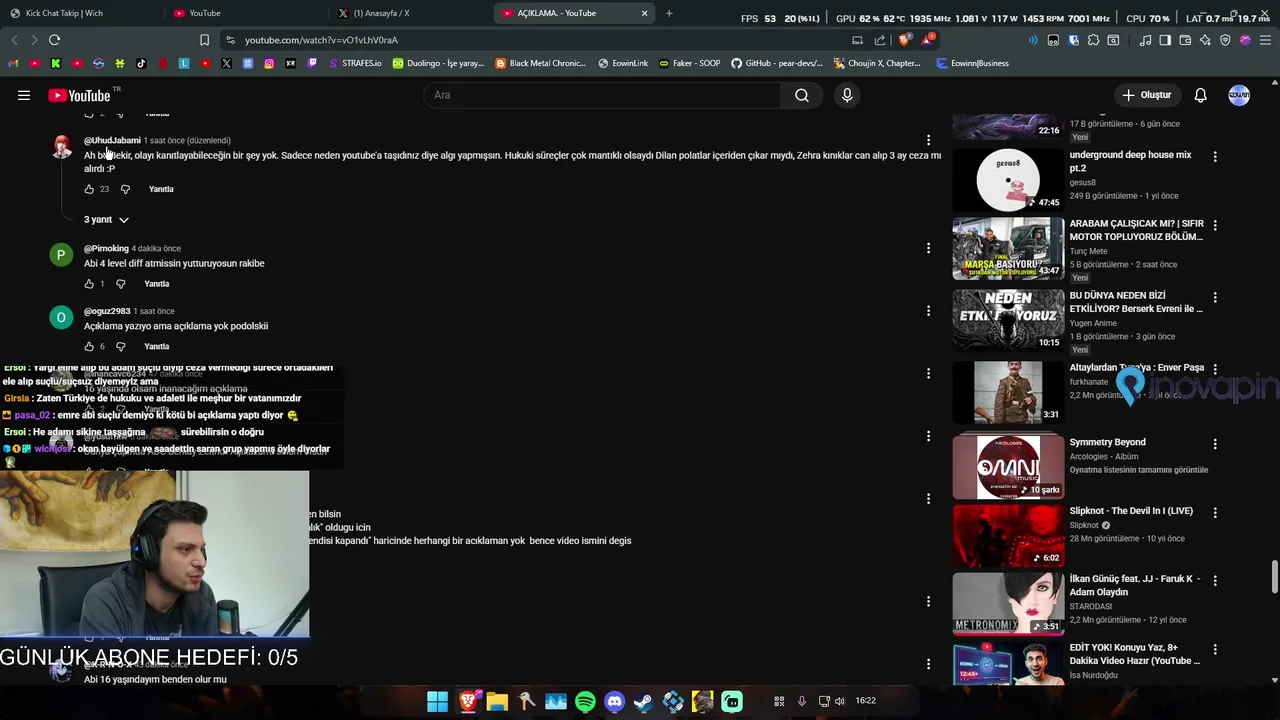Screen dimensions: 1280x720
Task: Open options for Slipknot Devil In I
Action: coord(1215,513)
